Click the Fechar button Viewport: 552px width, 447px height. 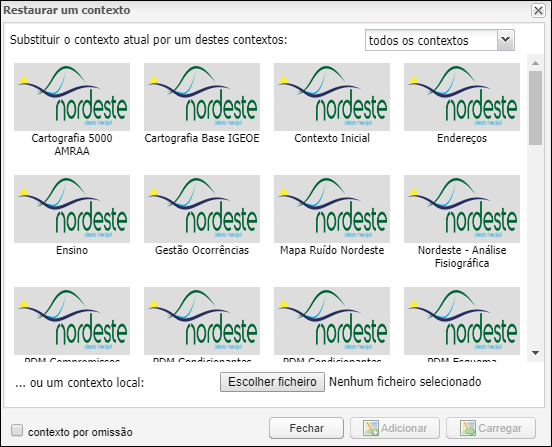click(x=306, y=428)
